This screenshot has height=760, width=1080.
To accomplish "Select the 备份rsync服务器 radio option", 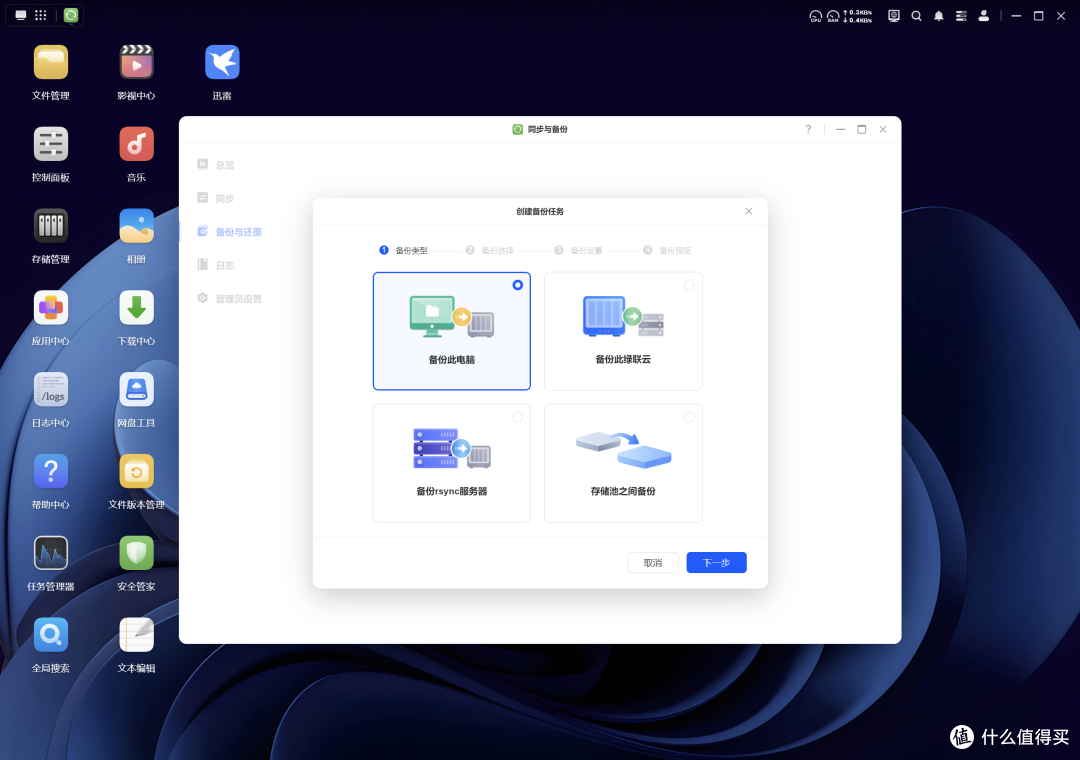I will (x=517, y=417).
